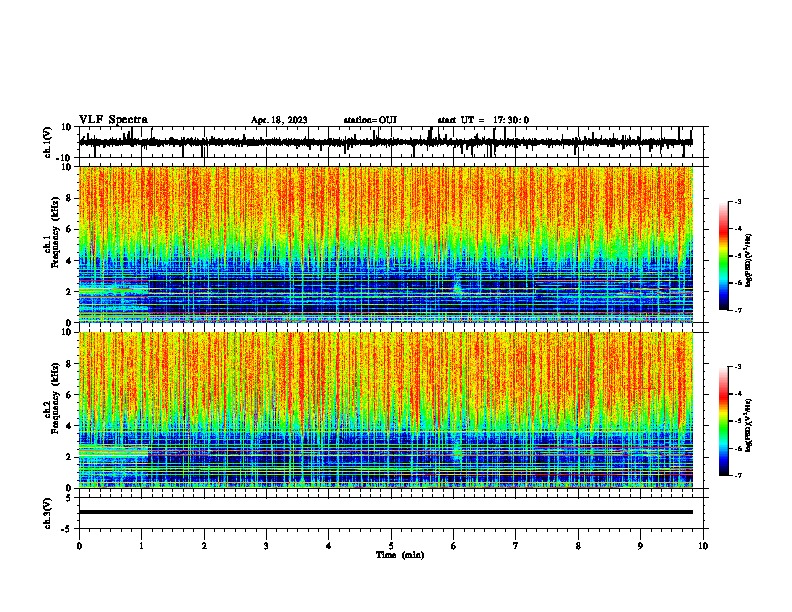This screenshot has width=792, height=612.
Task: Click the "3" tick on the time axis
Action: click(266, 546)
